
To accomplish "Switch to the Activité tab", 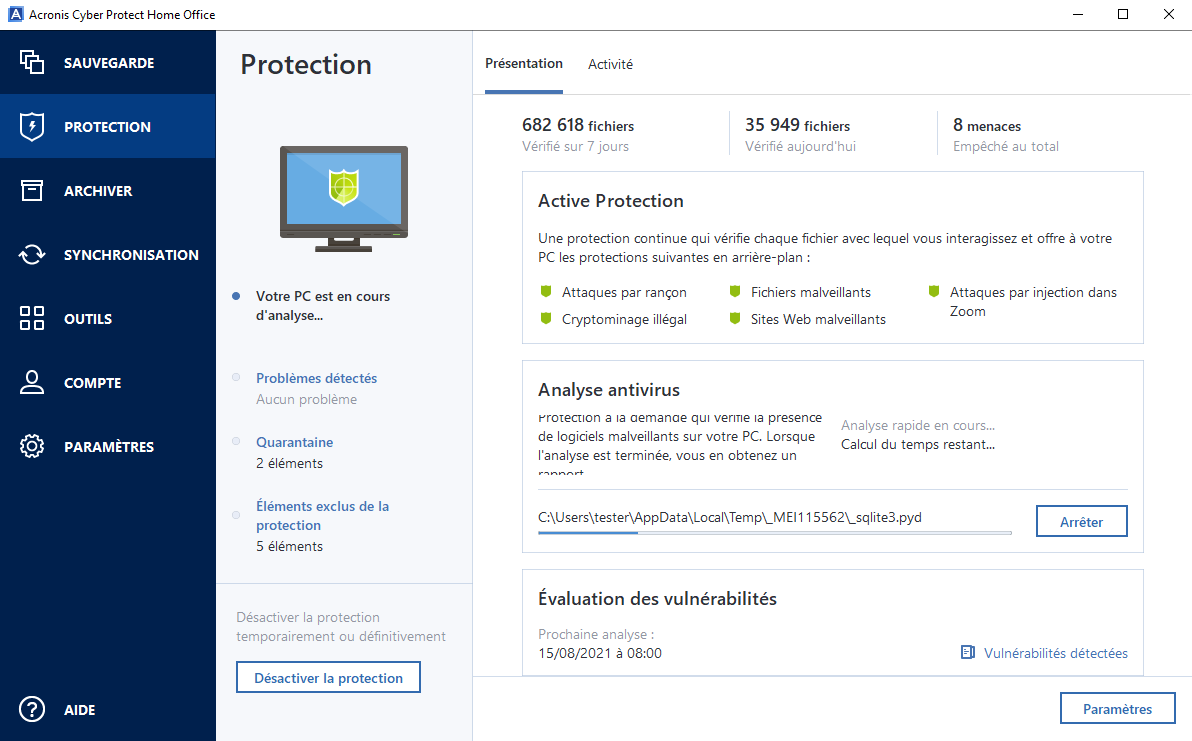I will click(610, 64).
